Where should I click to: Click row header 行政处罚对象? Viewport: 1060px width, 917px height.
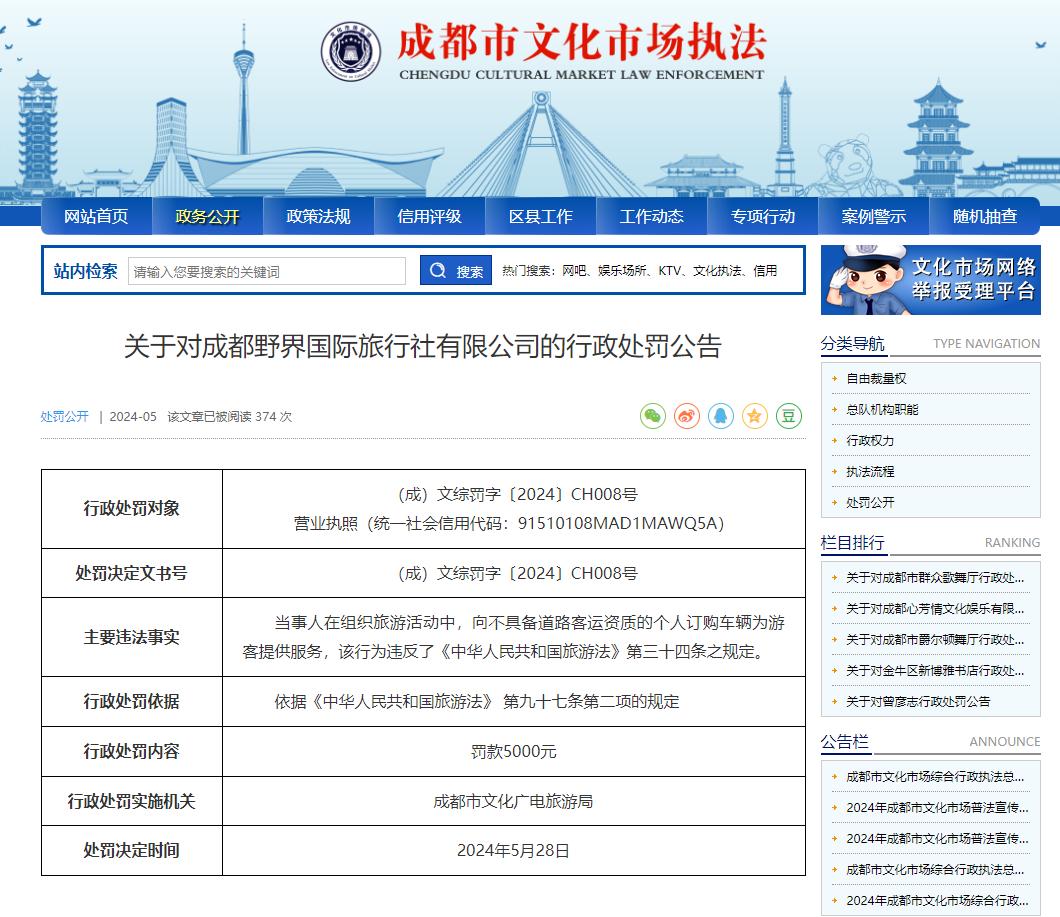(132, 509)
